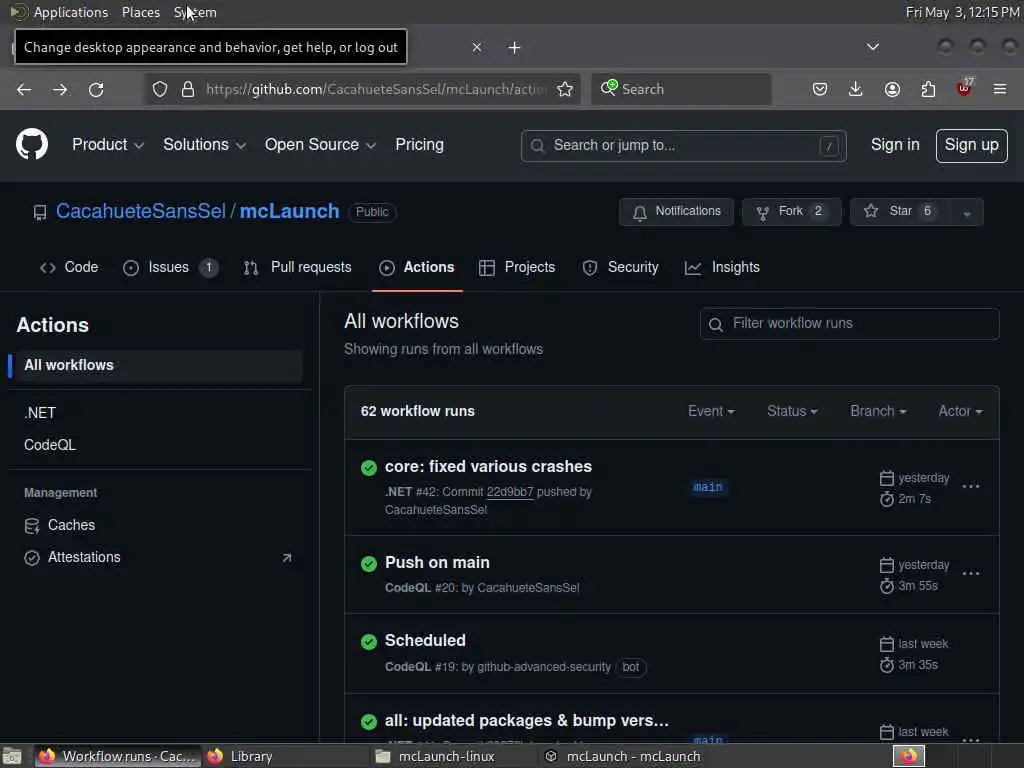Switch to mcLaunch - mcLaunch taskbar window
Screen dimensions: 1024x768
pyautogui.click(x=624, y=757)
